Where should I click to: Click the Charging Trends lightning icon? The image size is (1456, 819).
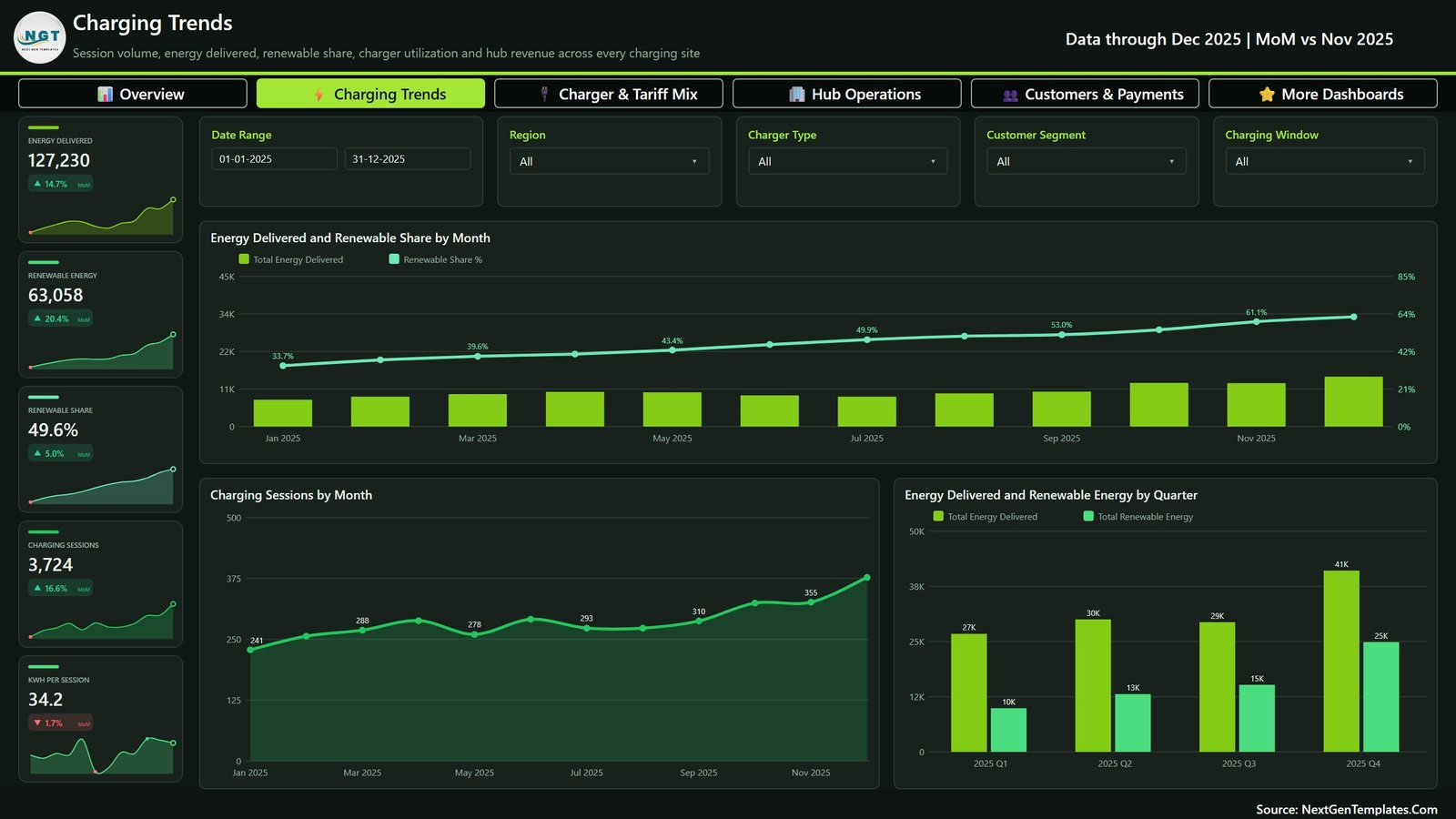pyautogui.click(x=319, y=95)
